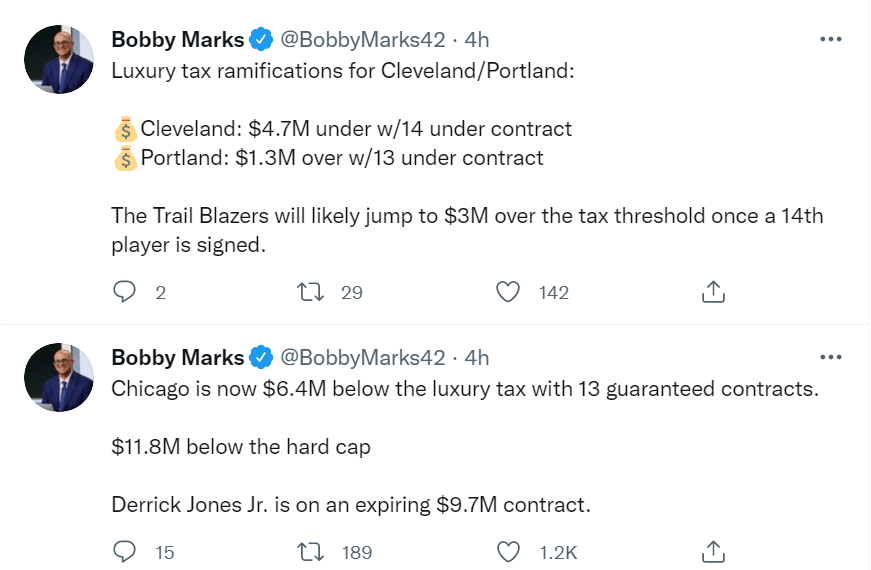Open more options on the Cleveland/Portland tweet

tap(830, 39)
